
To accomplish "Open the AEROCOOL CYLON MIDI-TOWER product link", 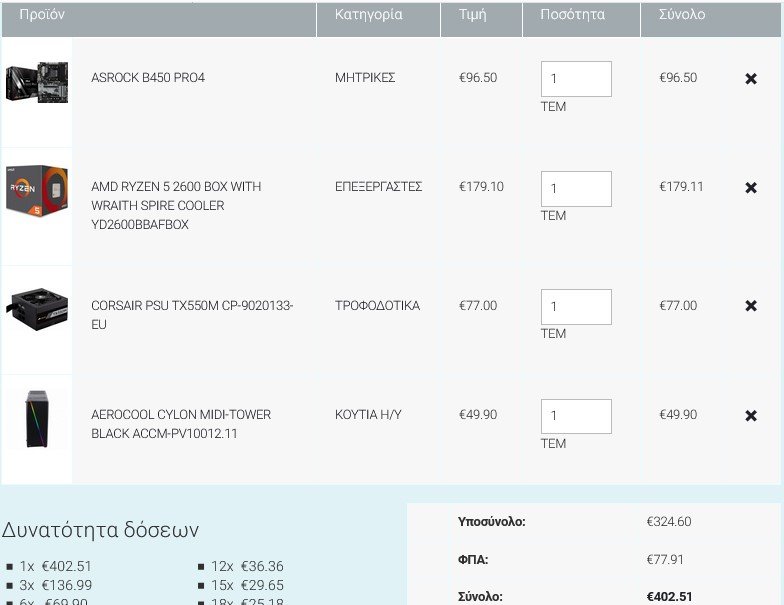I will click(x=181, y=424).
